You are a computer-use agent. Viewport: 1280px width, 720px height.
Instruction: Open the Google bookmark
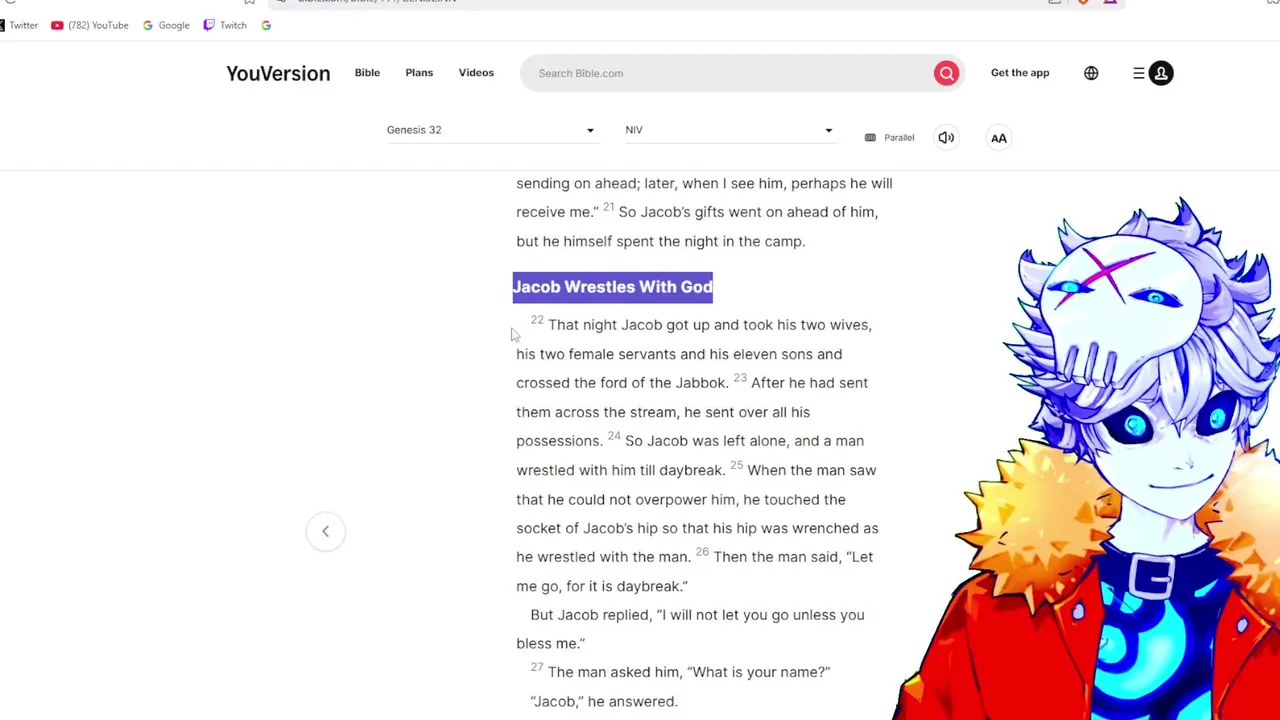[x=166, y=25]
